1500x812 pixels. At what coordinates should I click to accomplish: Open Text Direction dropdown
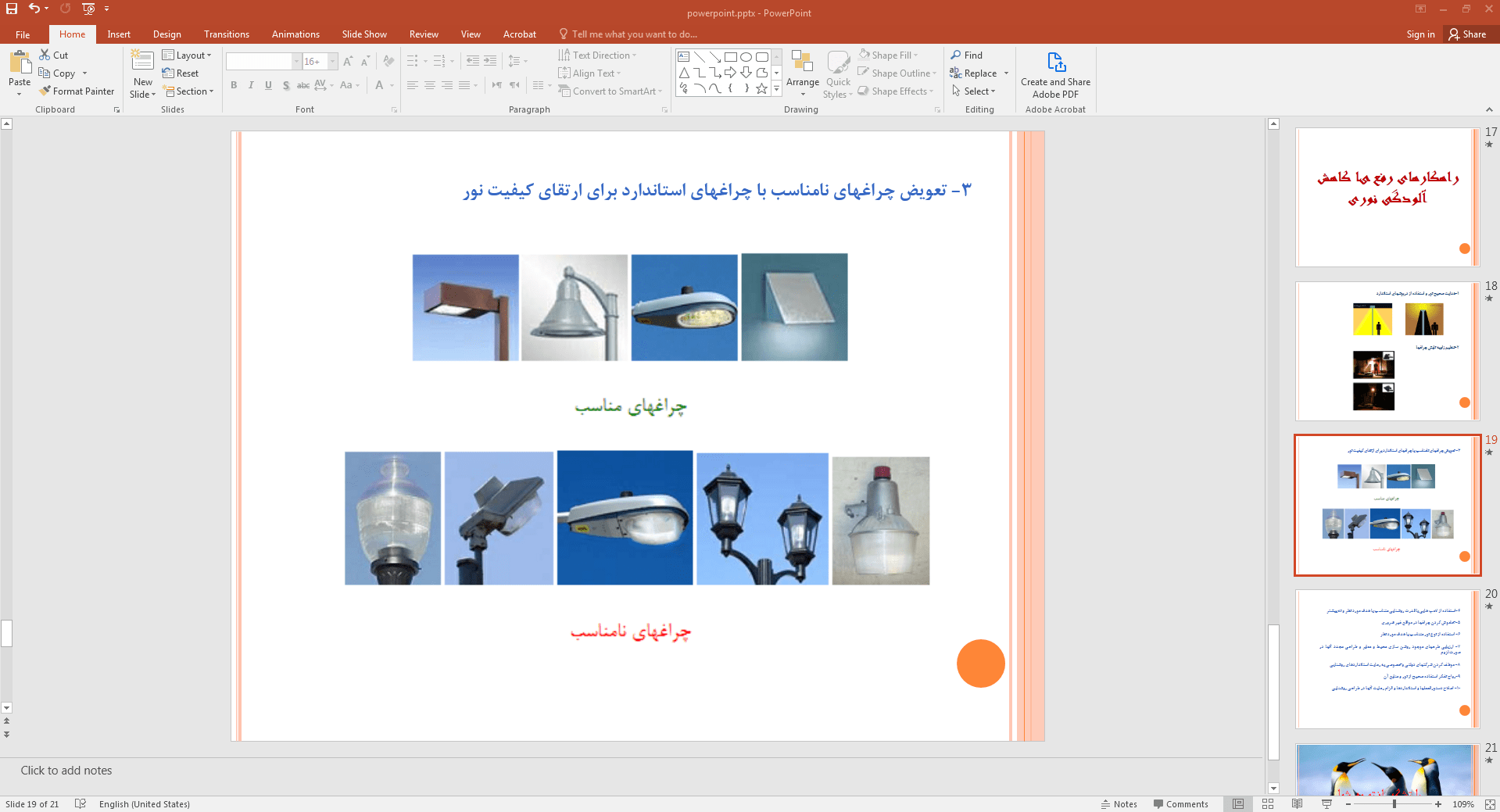click(x=598, y=55)
